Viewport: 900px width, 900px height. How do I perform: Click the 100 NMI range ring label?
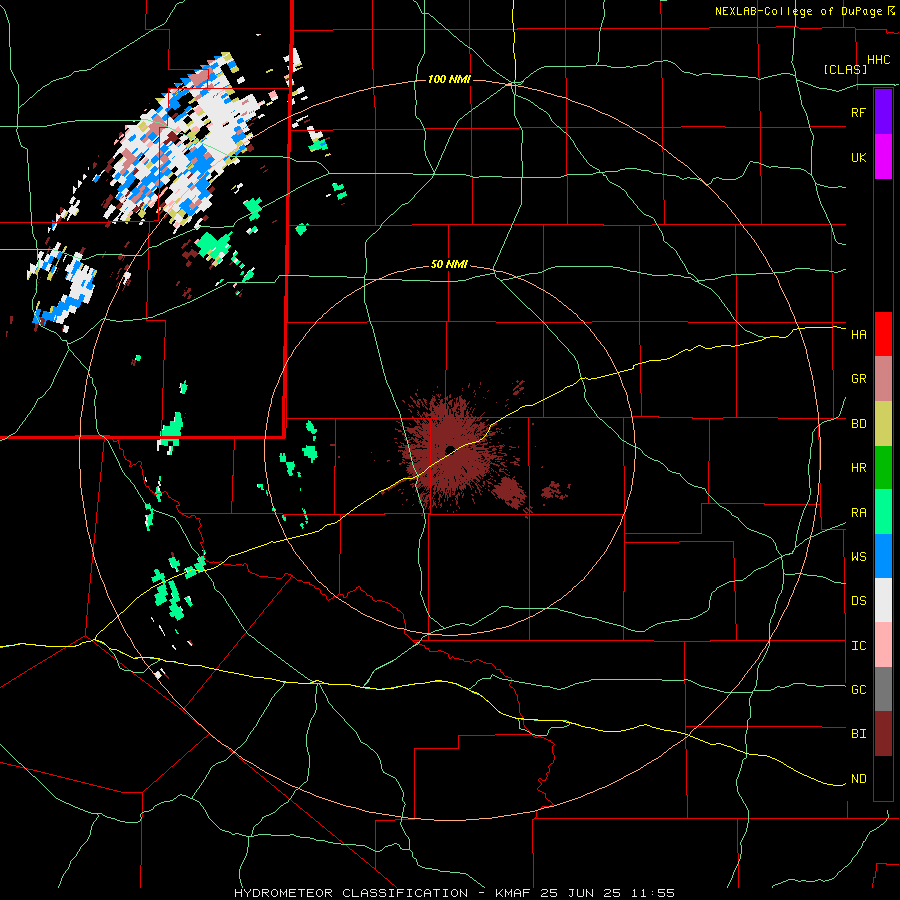tap(449, 79)
